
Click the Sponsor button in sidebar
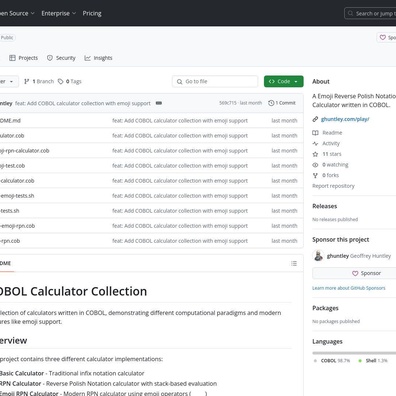[354, 273]
